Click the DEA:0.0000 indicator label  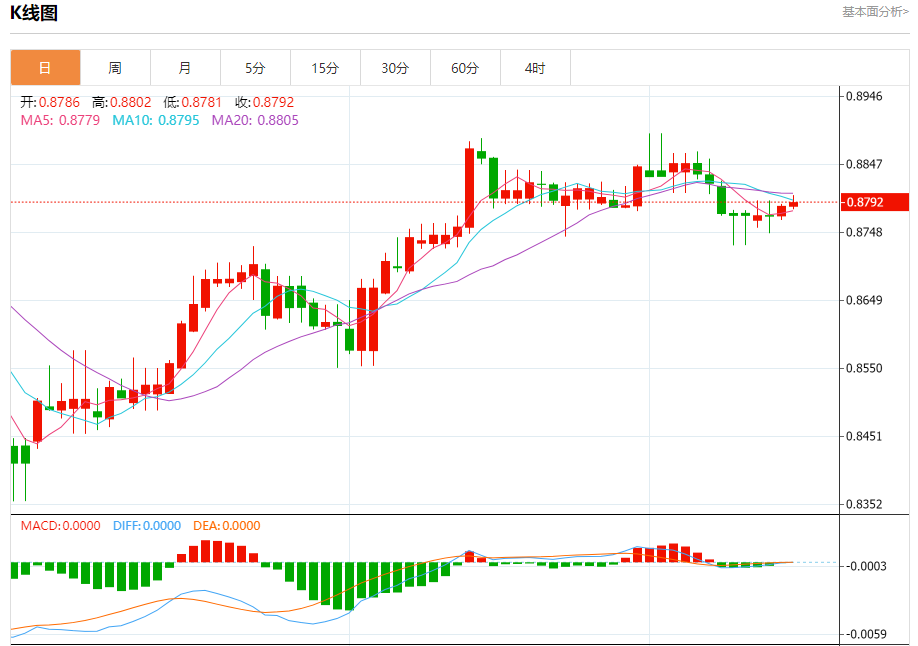tap(227, 526)
